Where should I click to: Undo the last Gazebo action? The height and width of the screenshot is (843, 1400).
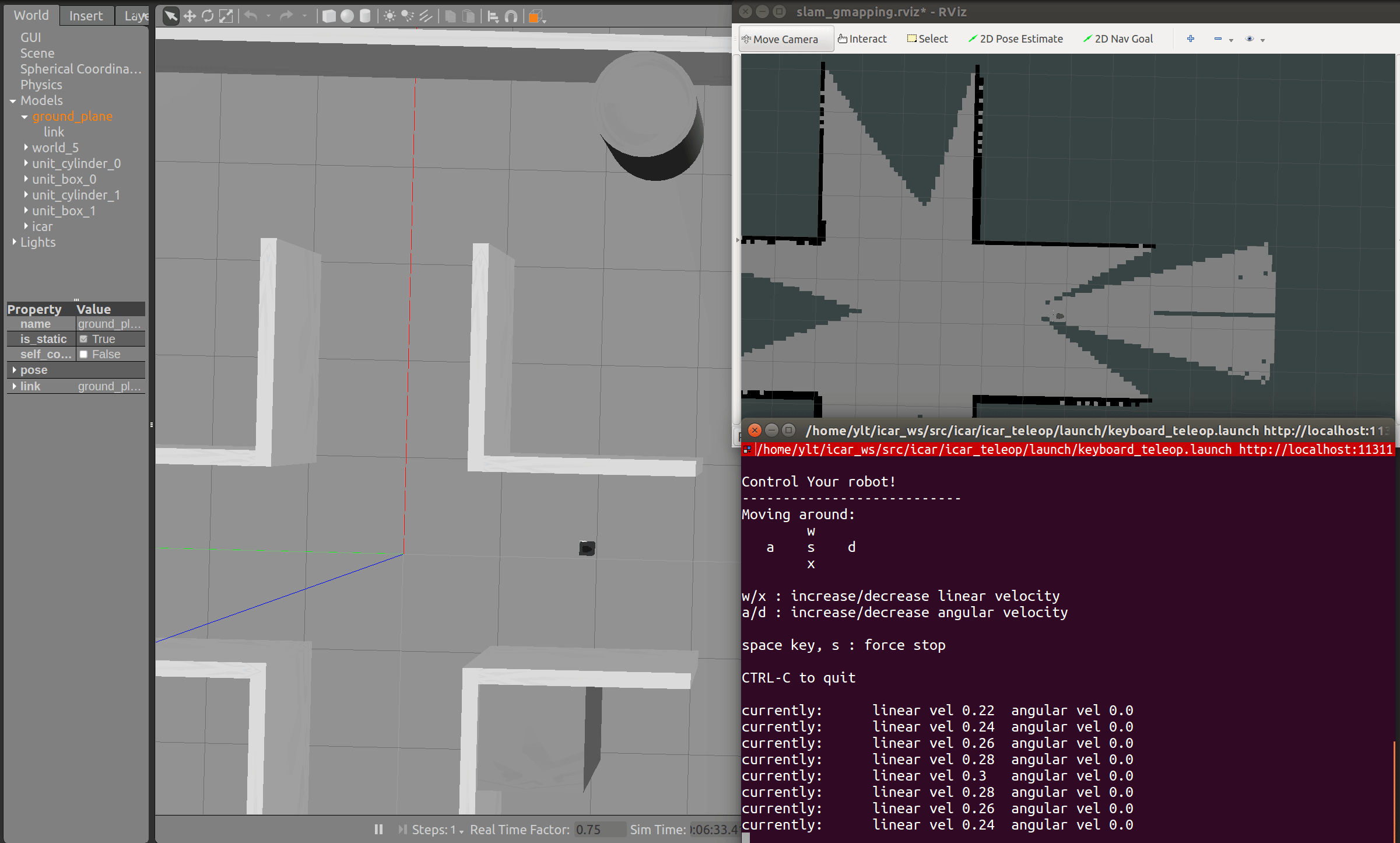(x=251, y=16)
